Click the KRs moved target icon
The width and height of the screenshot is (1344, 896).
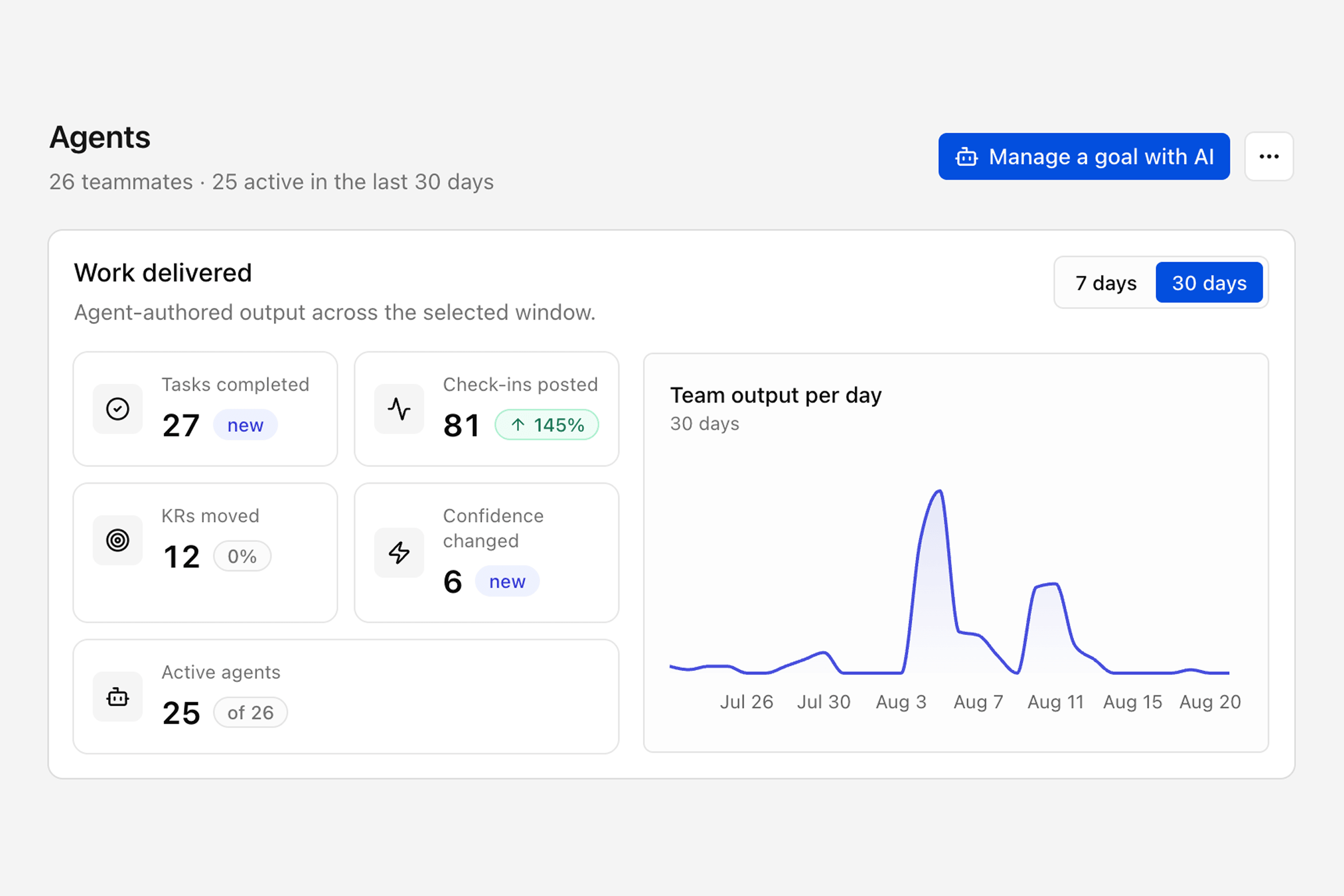[118, 540]
